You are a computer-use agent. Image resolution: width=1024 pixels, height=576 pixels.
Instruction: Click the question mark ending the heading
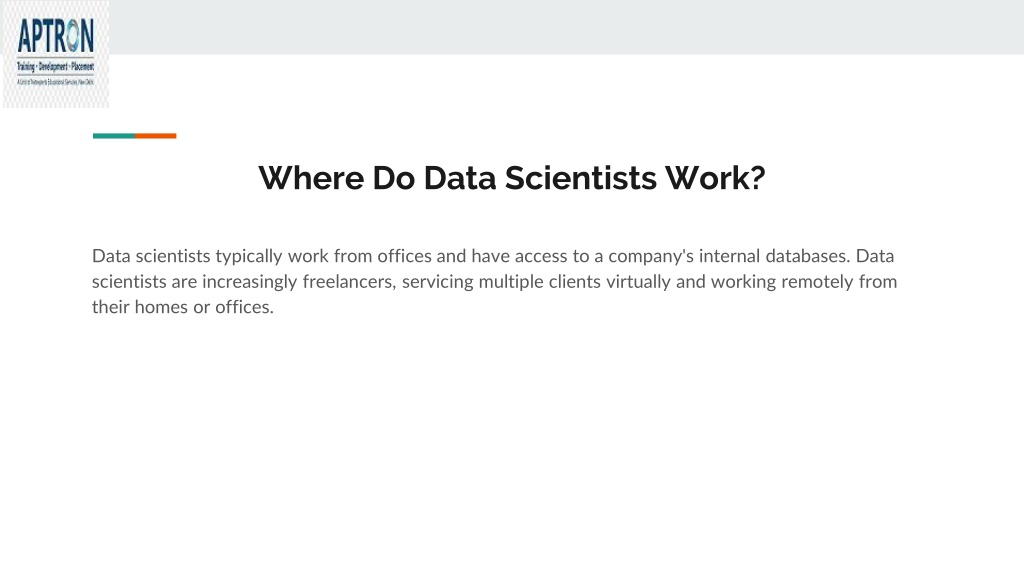pos(758,178)
